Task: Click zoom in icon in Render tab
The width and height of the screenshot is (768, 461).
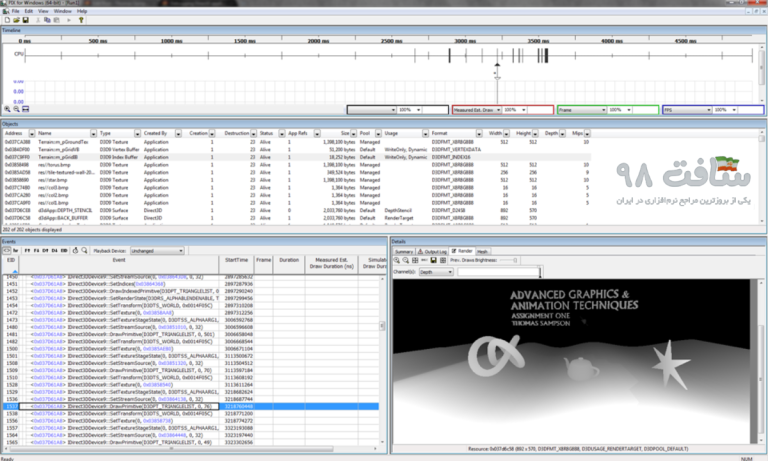Action: 396,260
